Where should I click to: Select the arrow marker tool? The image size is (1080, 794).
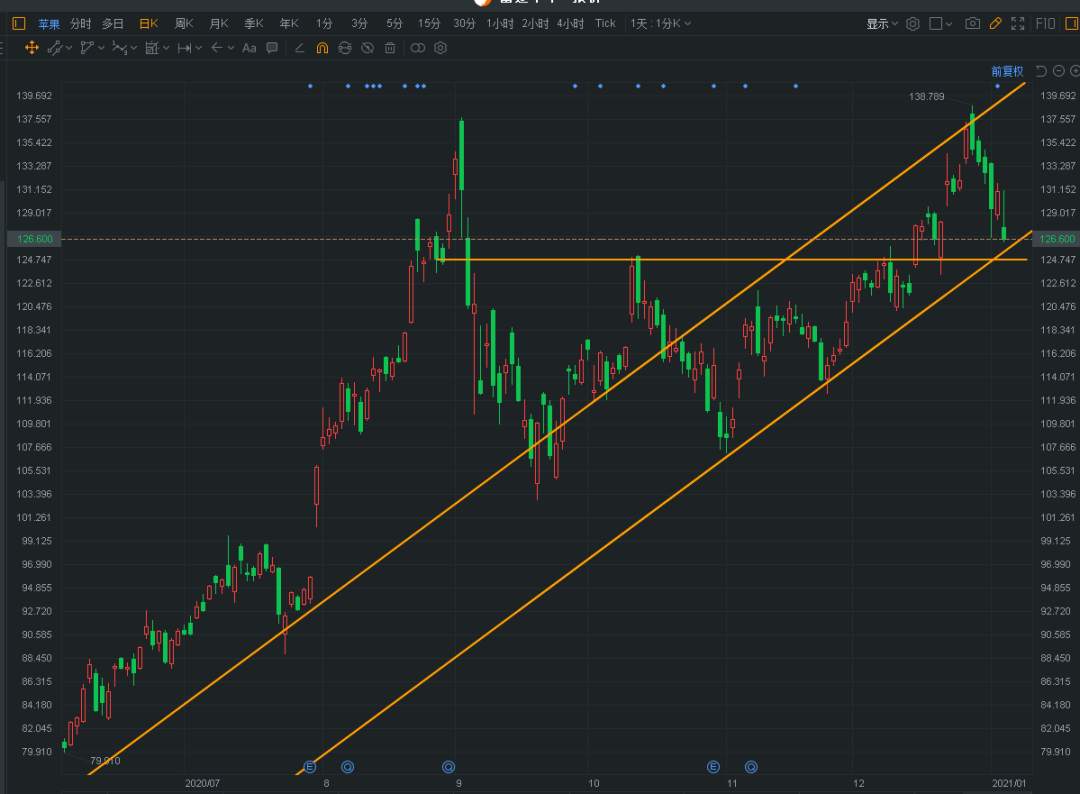[217, 48]
